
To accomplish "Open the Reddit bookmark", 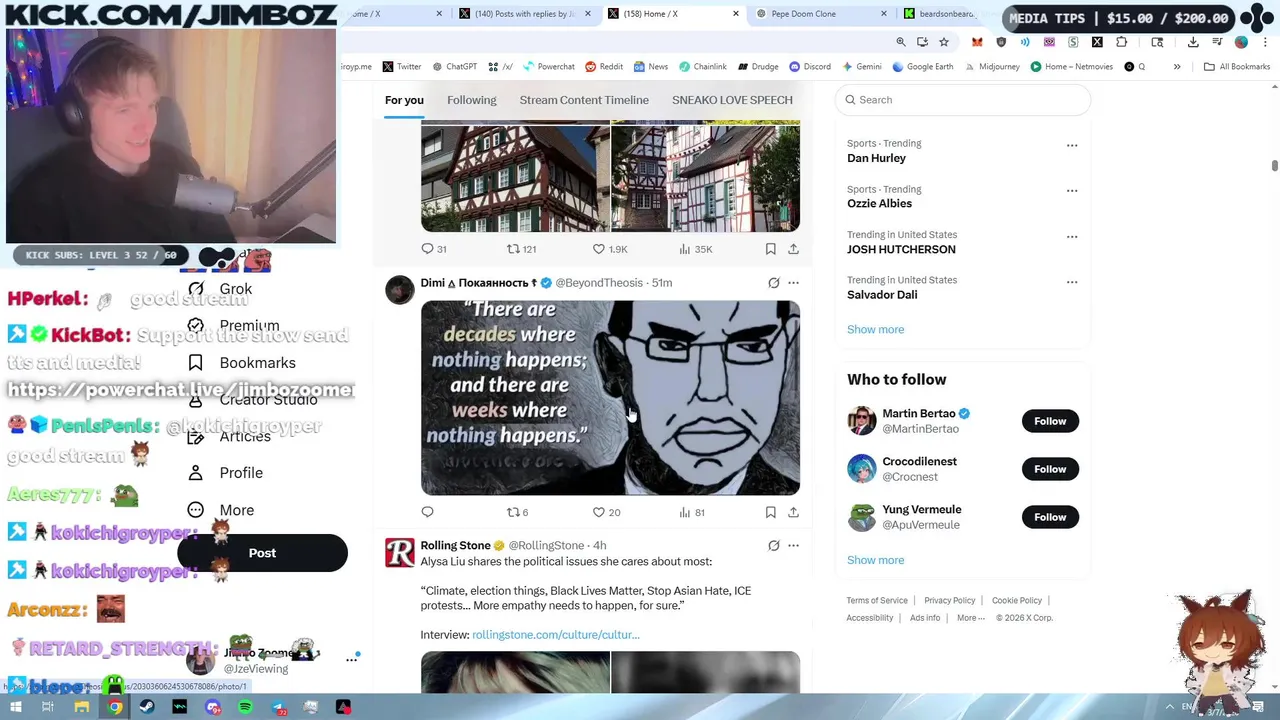I will tap(604, 67).
